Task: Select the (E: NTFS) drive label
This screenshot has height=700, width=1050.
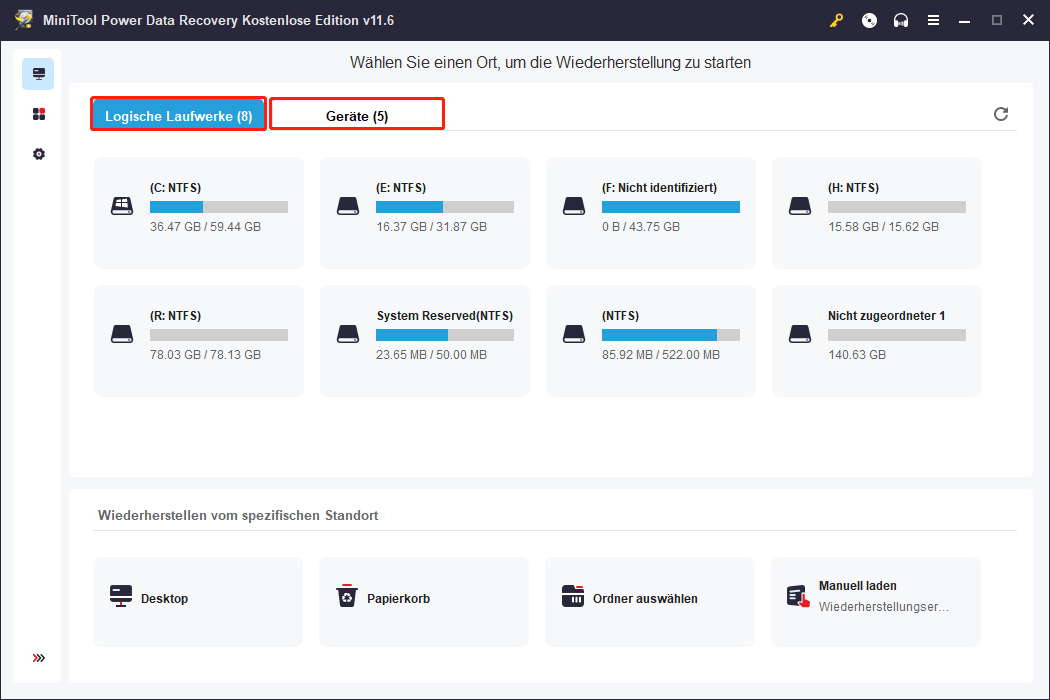Action: point(401,188)
